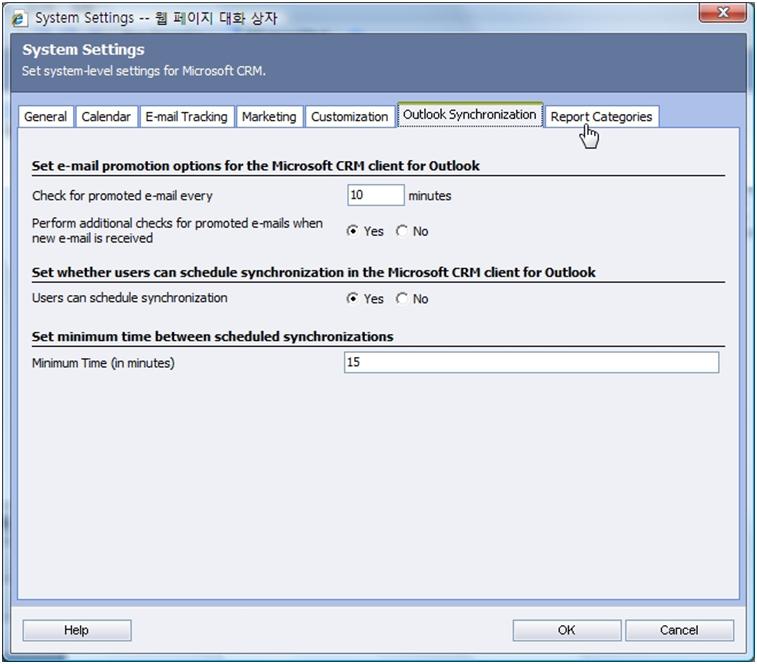Click the promoted e-mail check minutes field

[x=376, y=195]
